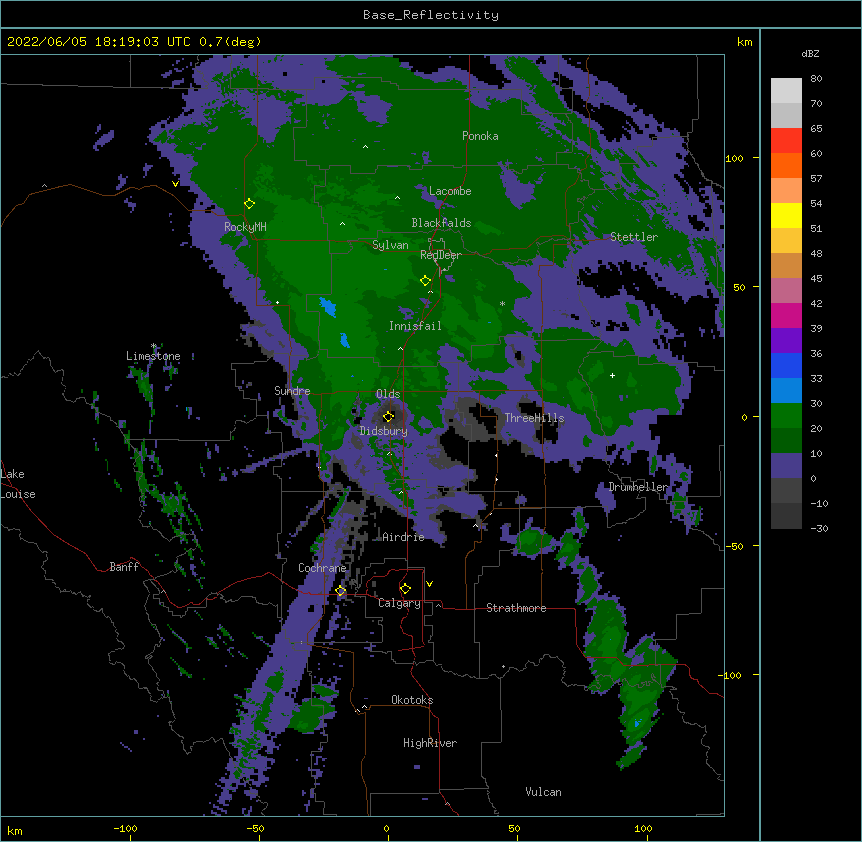
Task: Click the -100 tick on the horizontal axis
Action: pos(126,829)
